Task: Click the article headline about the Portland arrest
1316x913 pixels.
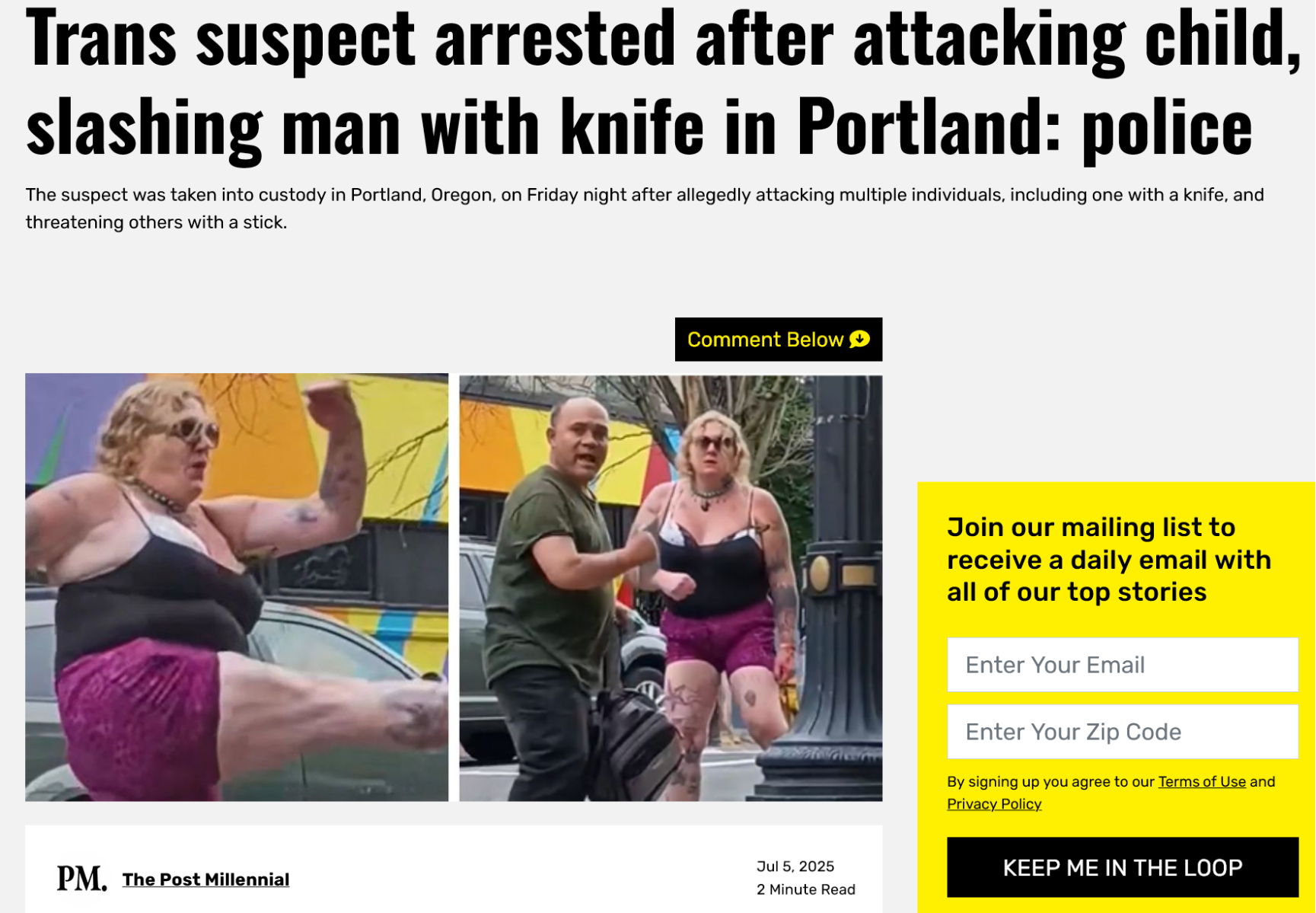Action: click(662, 82)
